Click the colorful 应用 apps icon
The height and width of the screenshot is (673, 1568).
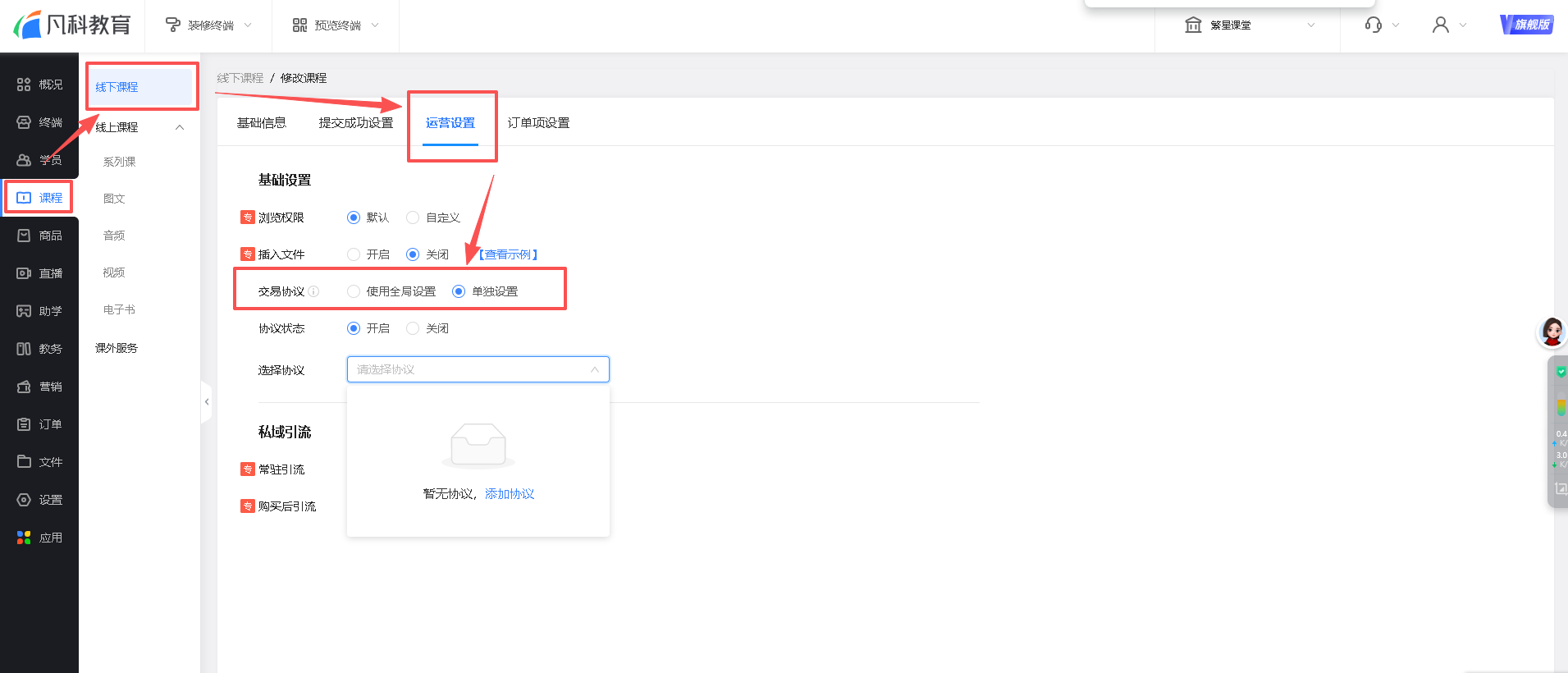coord(24,538)
